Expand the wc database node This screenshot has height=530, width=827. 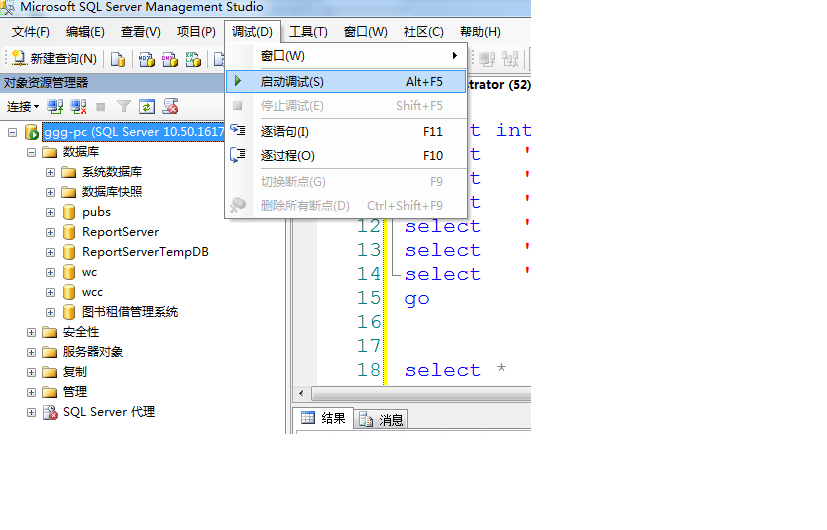pos(51,273)
